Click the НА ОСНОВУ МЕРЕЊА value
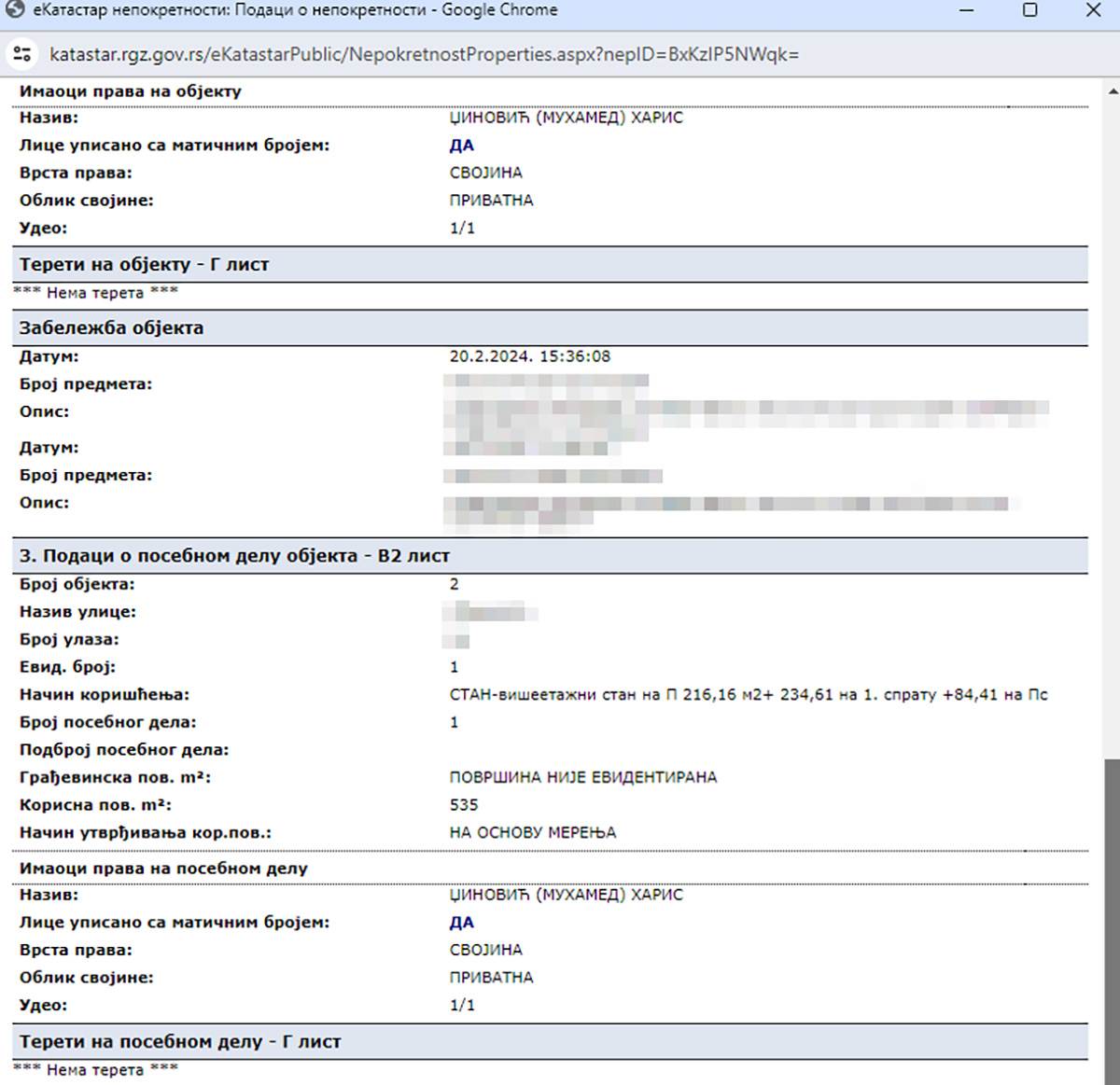This screenshot has height=1085, width=1120. [x=532, y=832]
